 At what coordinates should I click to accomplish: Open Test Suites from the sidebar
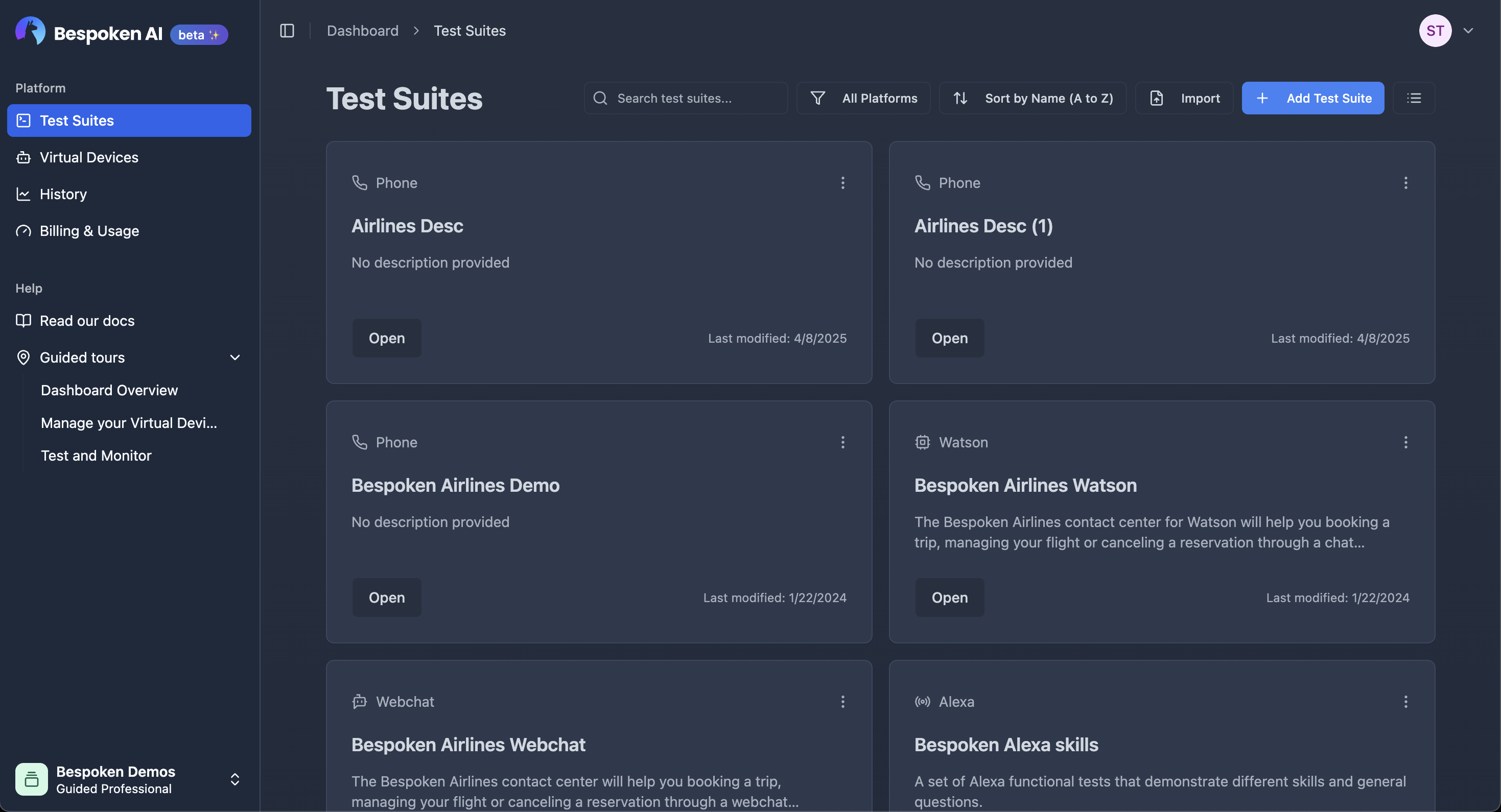point(76,121)
